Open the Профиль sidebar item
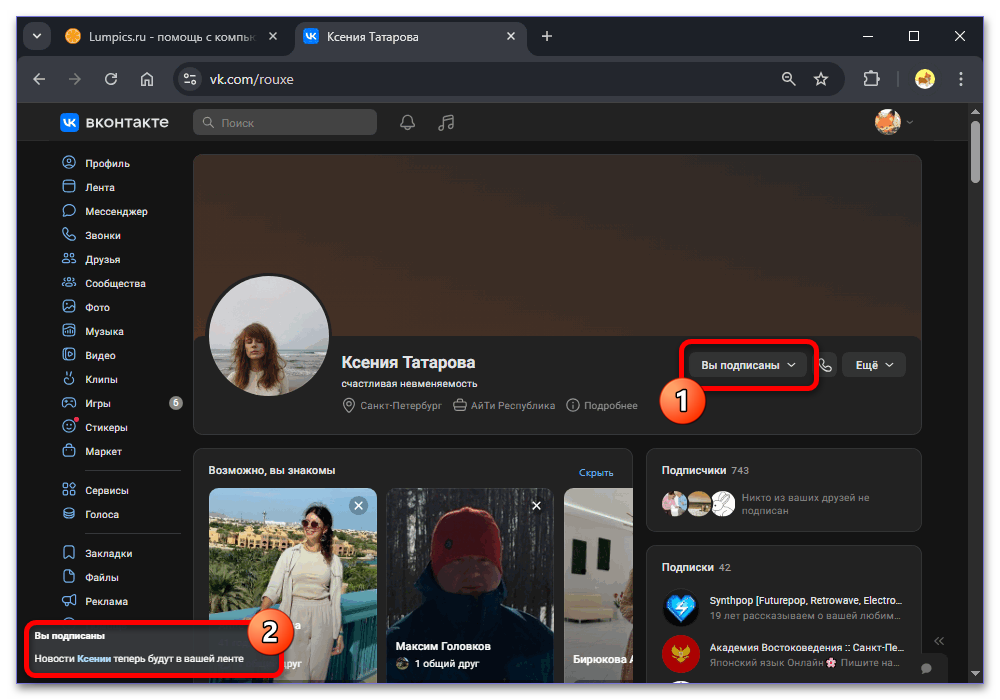Screen dimensions: 1000x700 pos(96,163)
